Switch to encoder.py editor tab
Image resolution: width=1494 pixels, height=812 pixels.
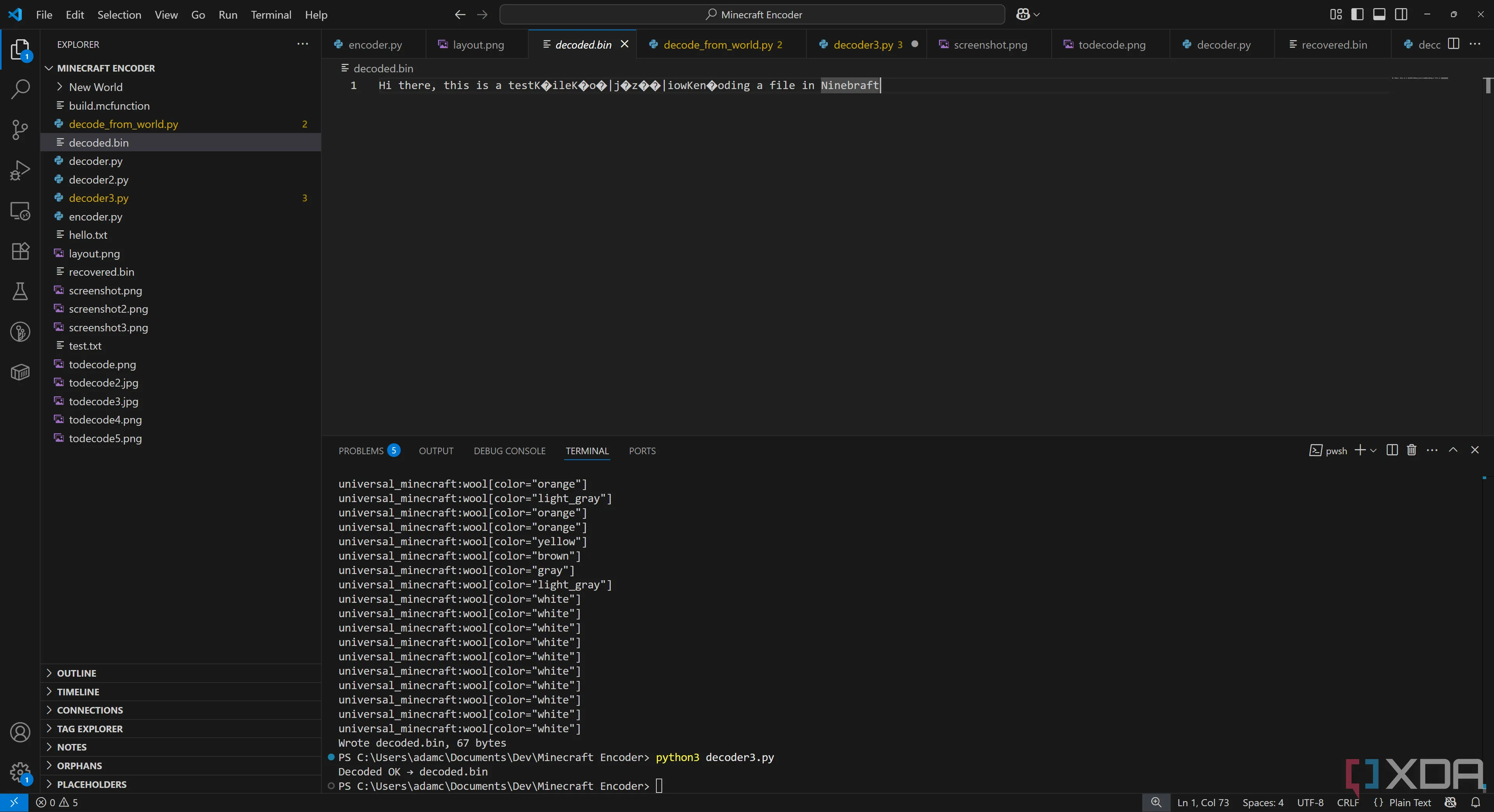point(374,45)
